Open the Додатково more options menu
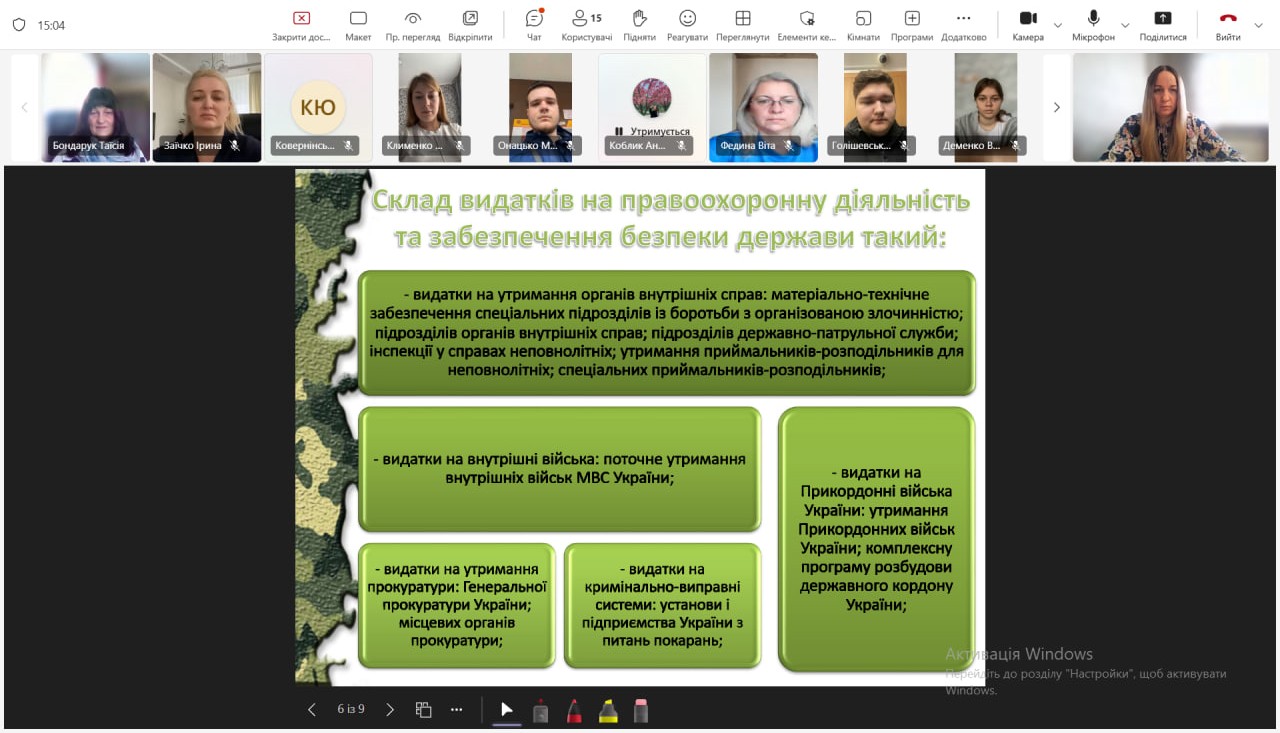 click(x=963, y=25)
